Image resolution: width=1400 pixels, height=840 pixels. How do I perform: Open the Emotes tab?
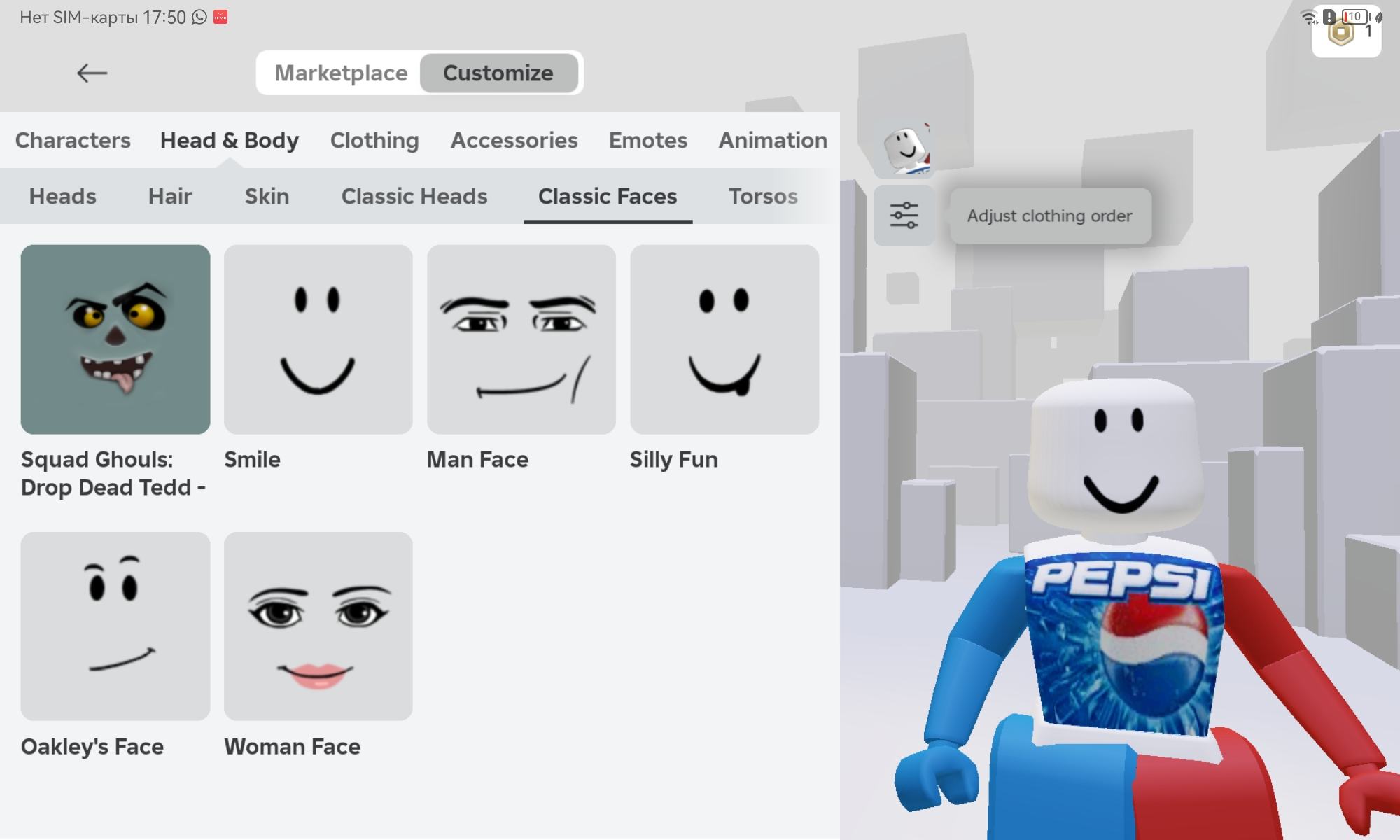coord(647,140)
